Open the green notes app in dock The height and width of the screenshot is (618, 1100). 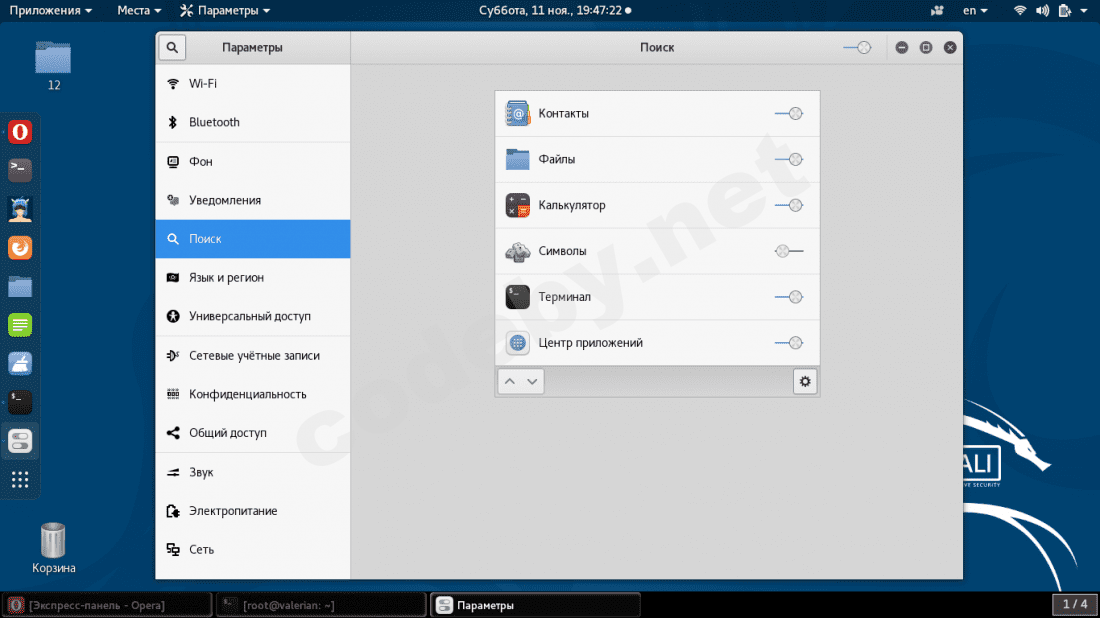coord(20,325)
